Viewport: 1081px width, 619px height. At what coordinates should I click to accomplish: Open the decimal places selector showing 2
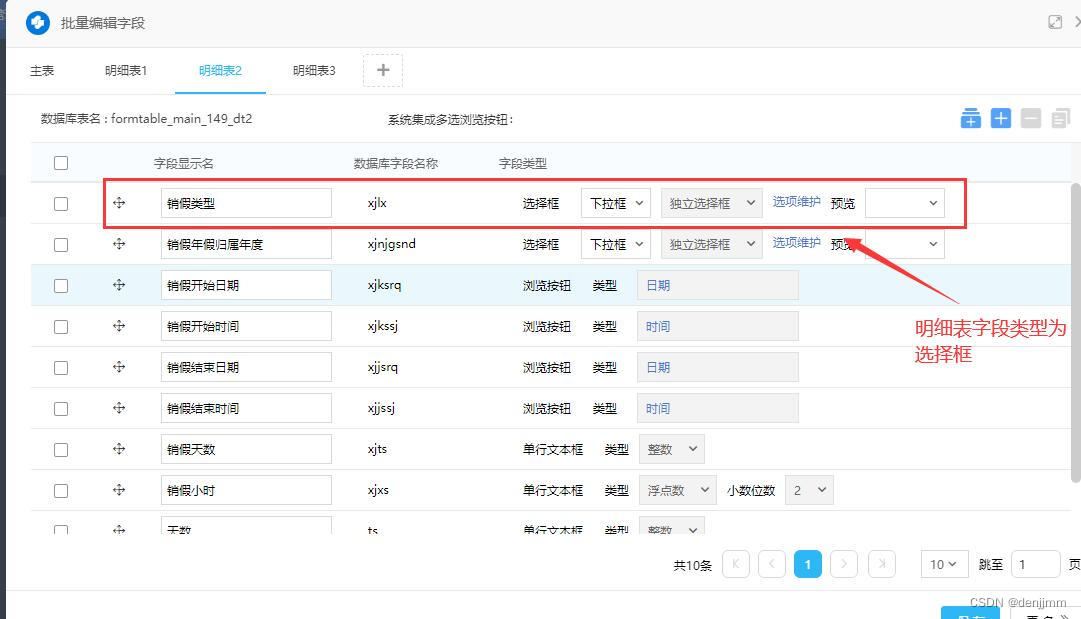(x=808, y=489)
